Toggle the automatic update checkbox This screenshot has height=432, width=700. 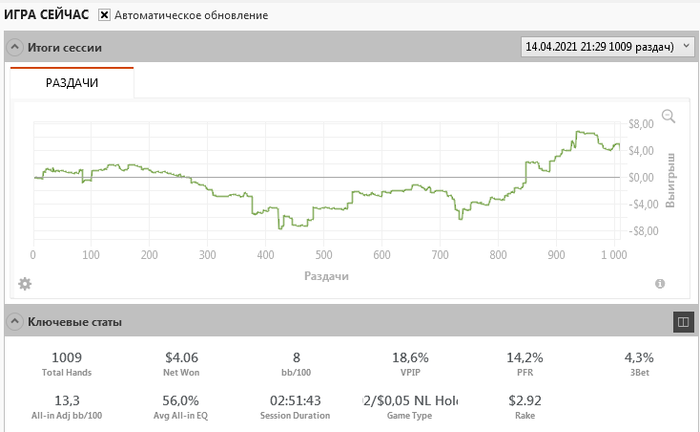104,16
